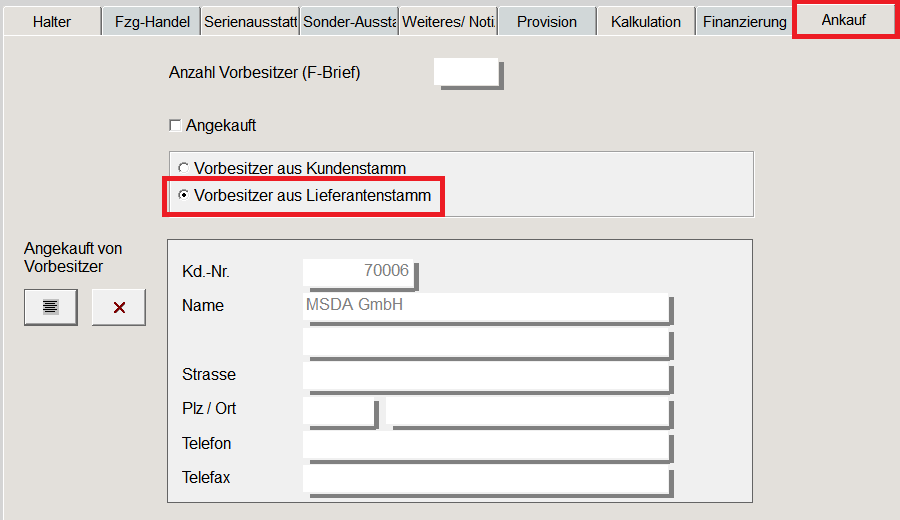Select Vorbesitzer aus Lieferantenstamm option
900x520 pixels.
click(183, 196)
